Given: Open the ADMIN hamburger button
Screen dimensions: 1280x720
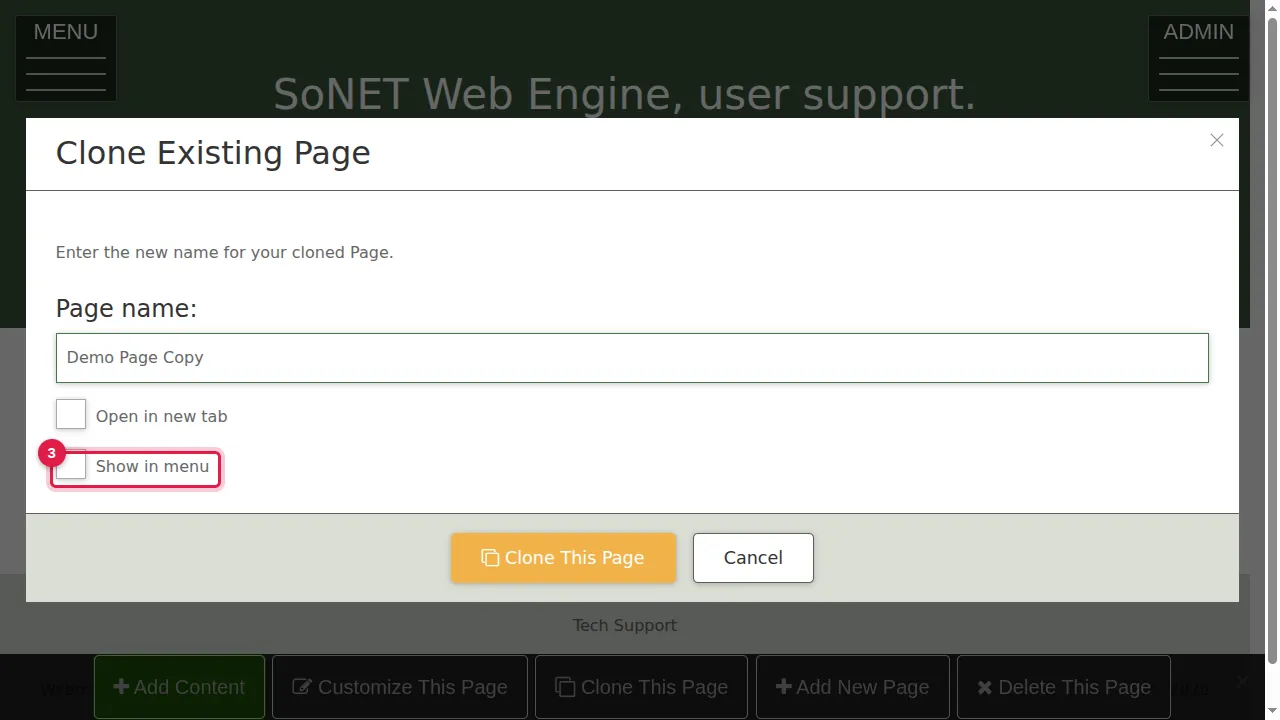Looking at the screenshot, I should coord(1198,58).
